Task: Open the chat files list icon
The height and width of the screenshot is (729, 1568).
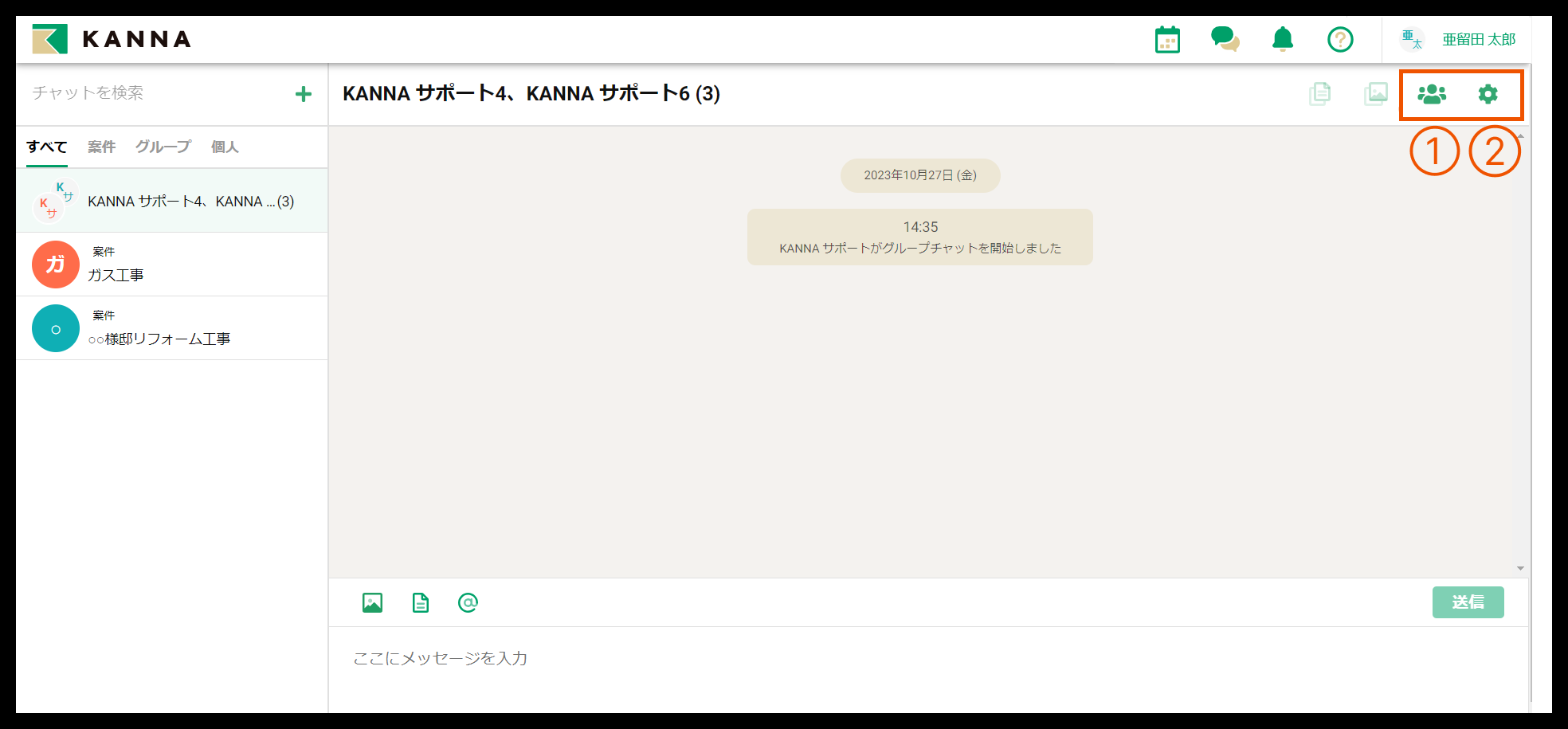Action: (1320, 94)
